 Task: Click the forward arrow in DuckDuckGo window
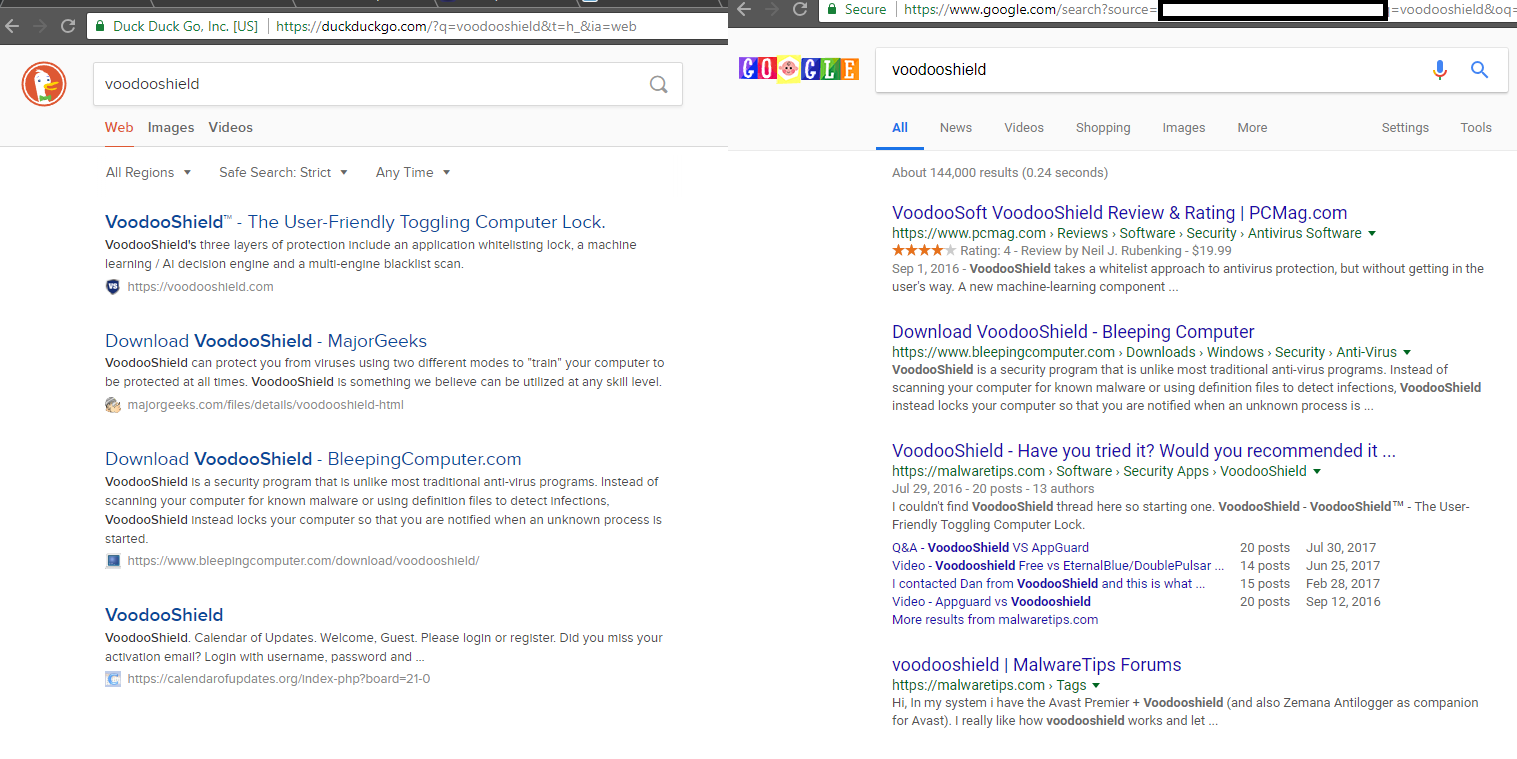point(40,26)
